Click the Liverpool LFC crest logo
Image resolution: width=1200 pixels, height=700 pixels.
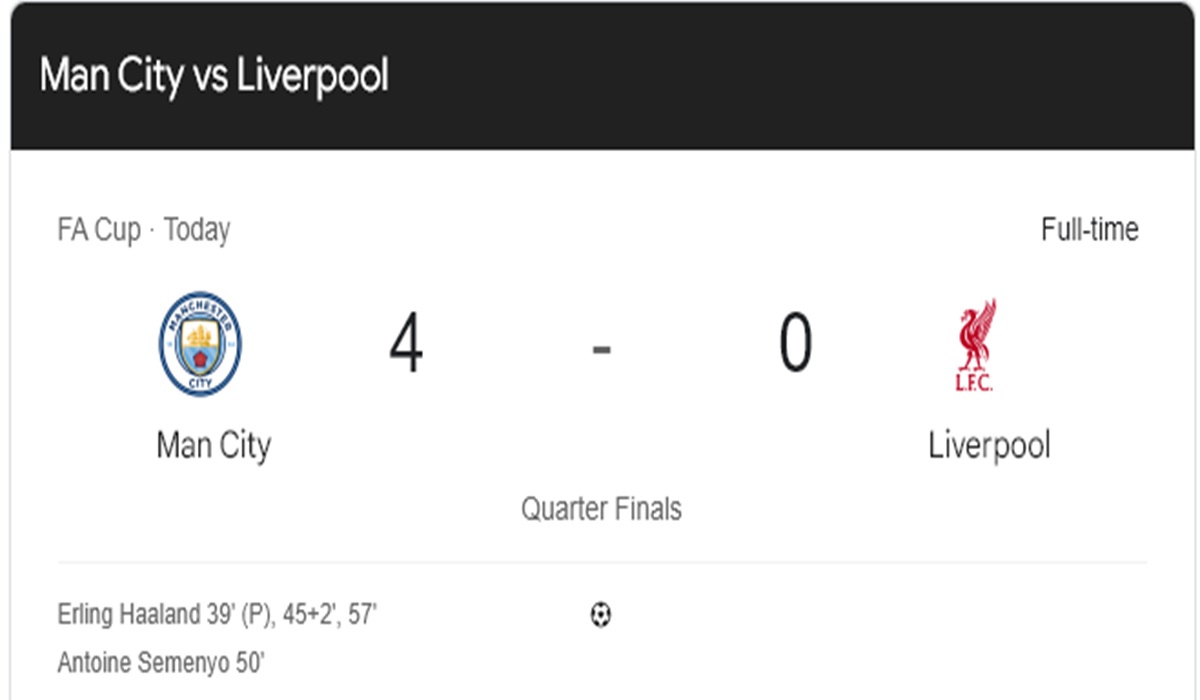[975, 345]
